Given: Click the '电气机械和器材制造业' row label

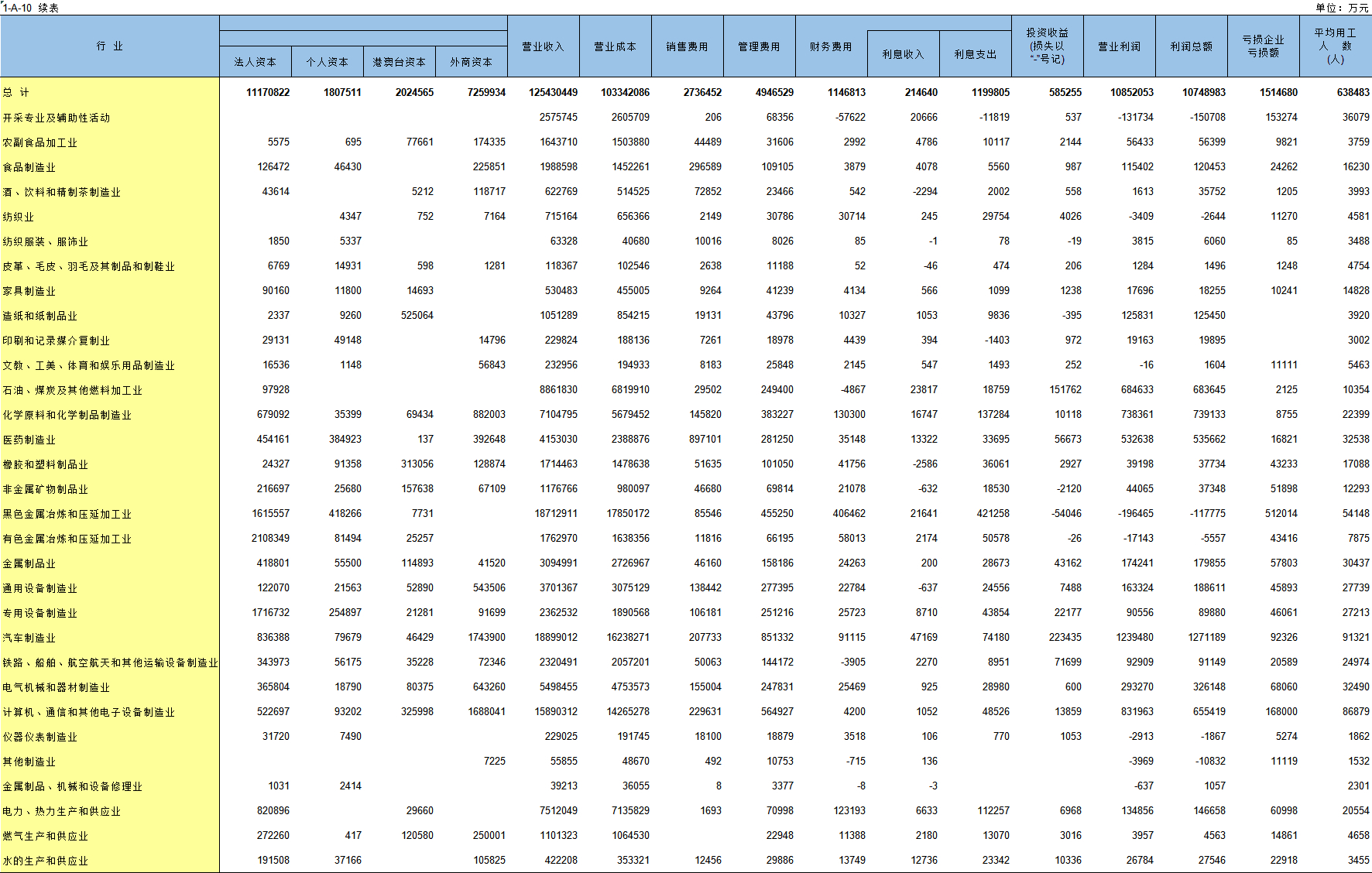Looking at the screenshot, I should point(57,687).
